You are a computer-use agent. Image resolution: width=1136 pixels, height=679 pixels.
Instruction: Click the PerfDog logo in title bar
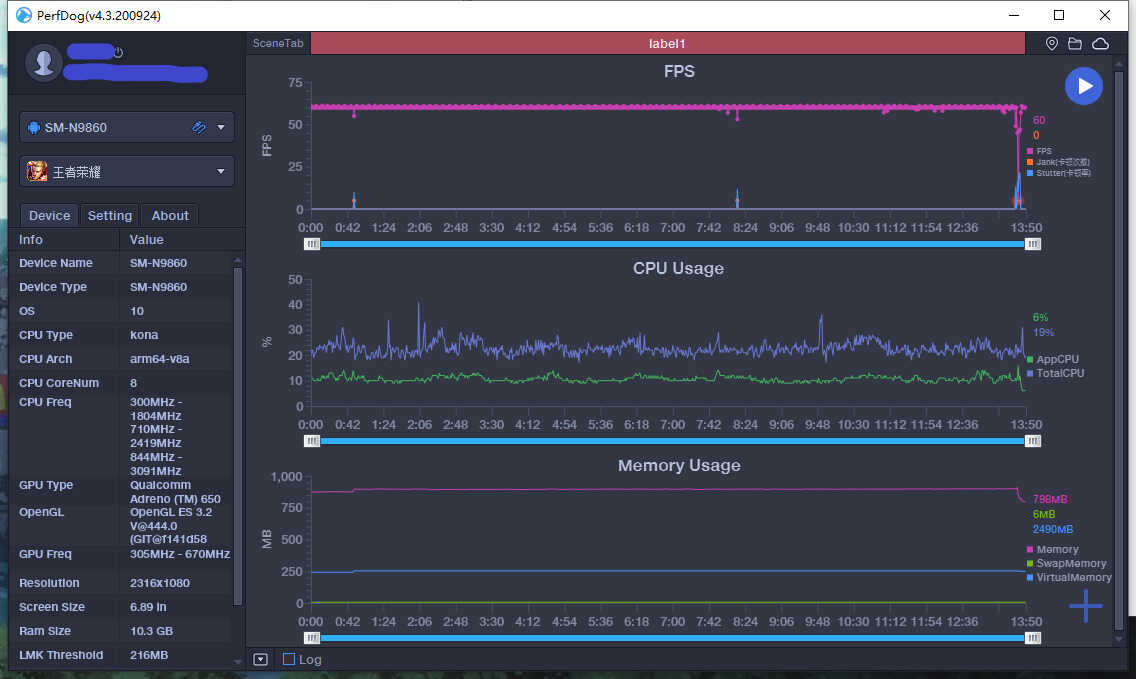[x=24, y=15]
